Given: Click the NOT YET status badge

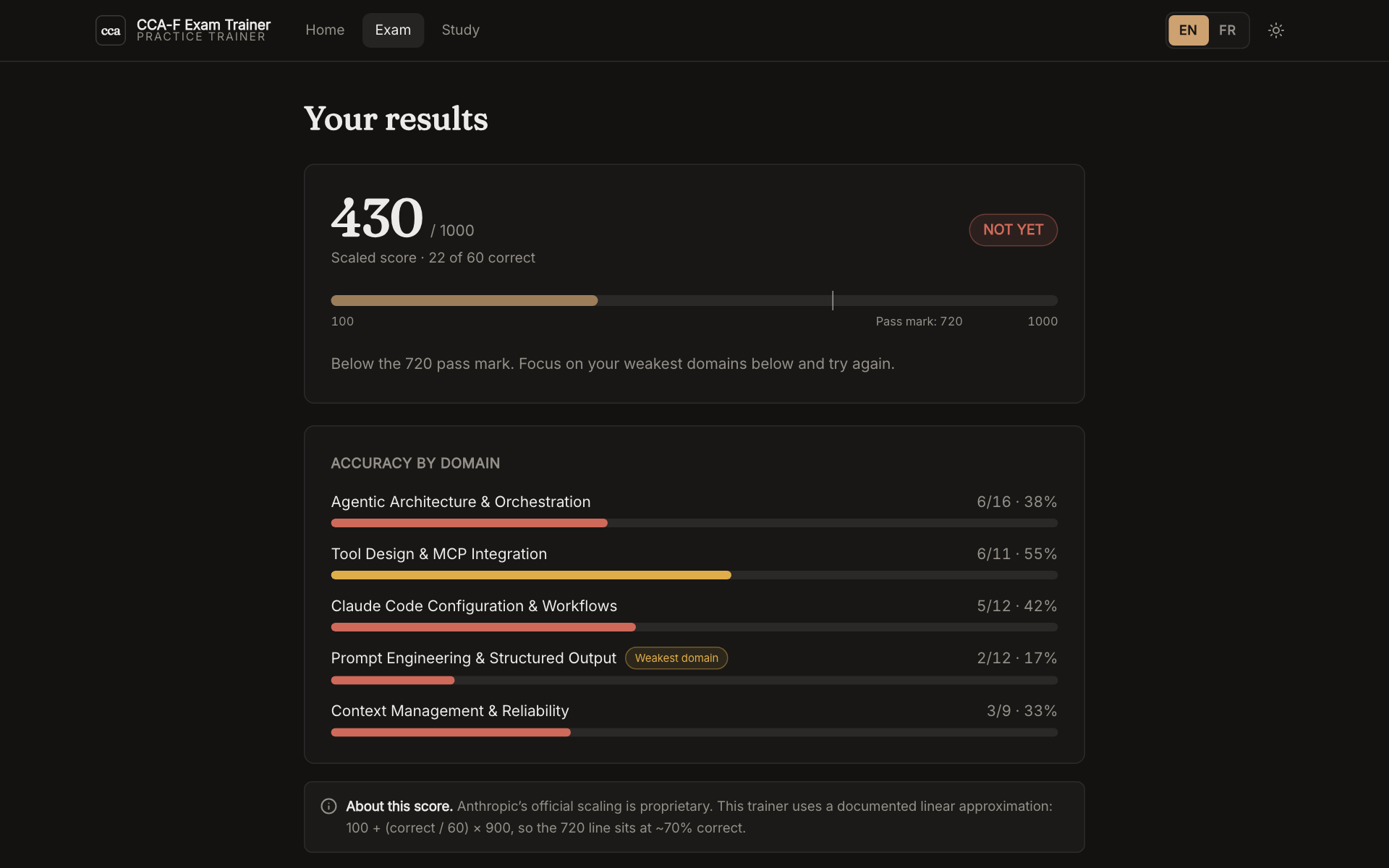Looking at the screenshot, I should point(1013,230).
